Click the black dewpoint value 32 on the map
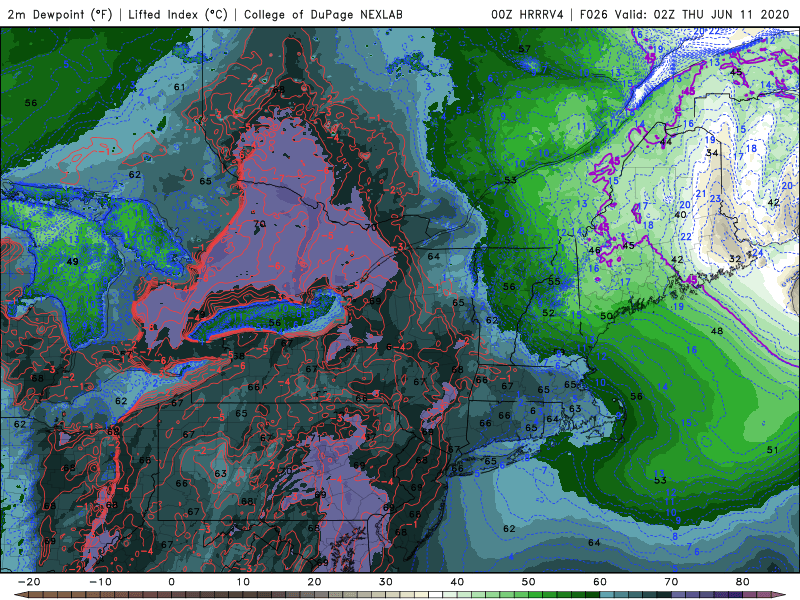The width and height of the screenshot is (800, 600). [735, 259]
